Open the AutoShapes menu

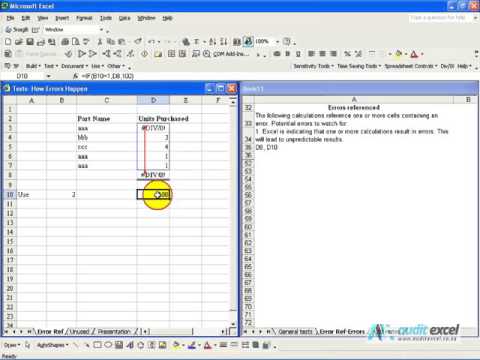[52, 345]
